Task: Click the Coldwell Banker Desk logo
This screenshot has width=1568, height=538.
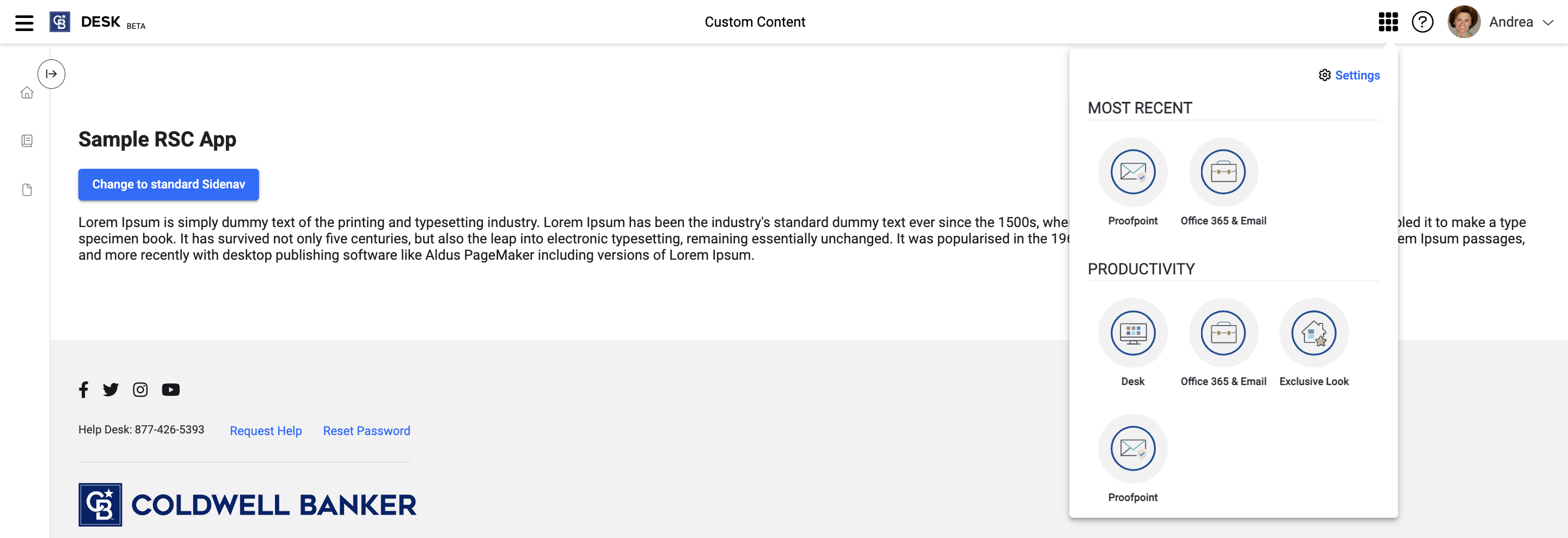Action: point(60,22)
